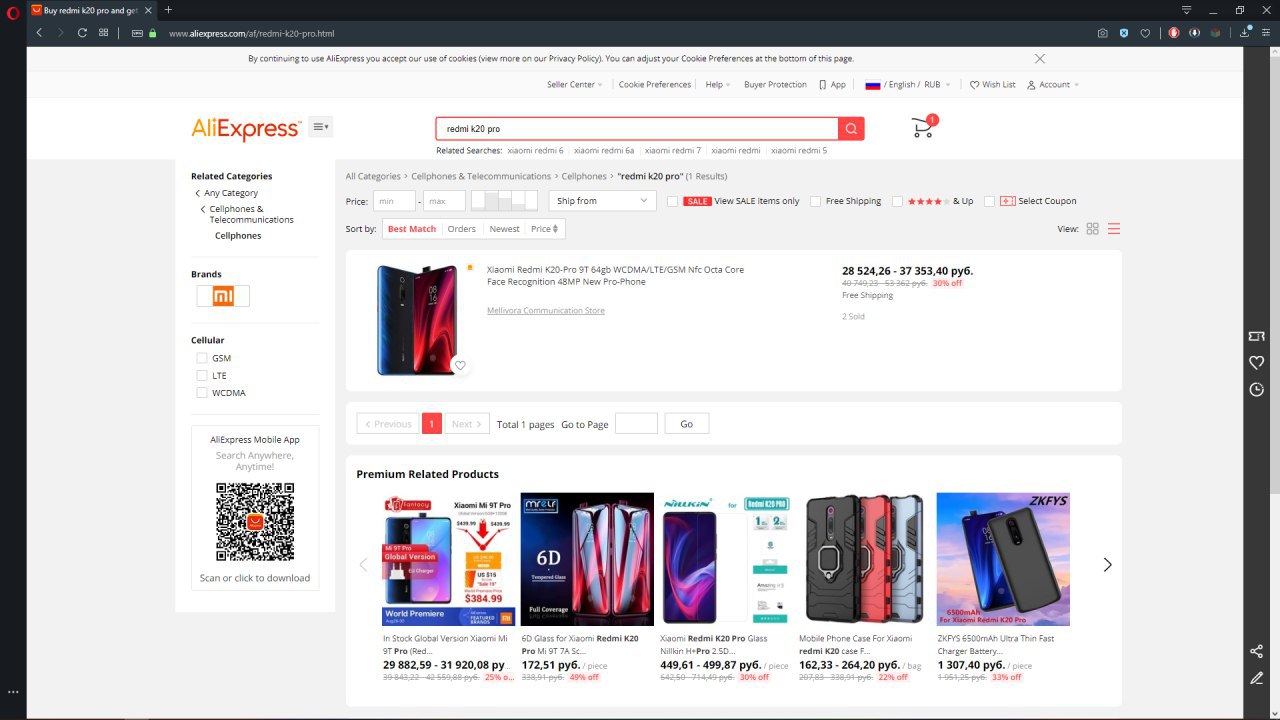Open ZKFYS 6500mAh battery case thumbnail
The height and width of the screenshot is (720, 1280).
[1003, 559]
